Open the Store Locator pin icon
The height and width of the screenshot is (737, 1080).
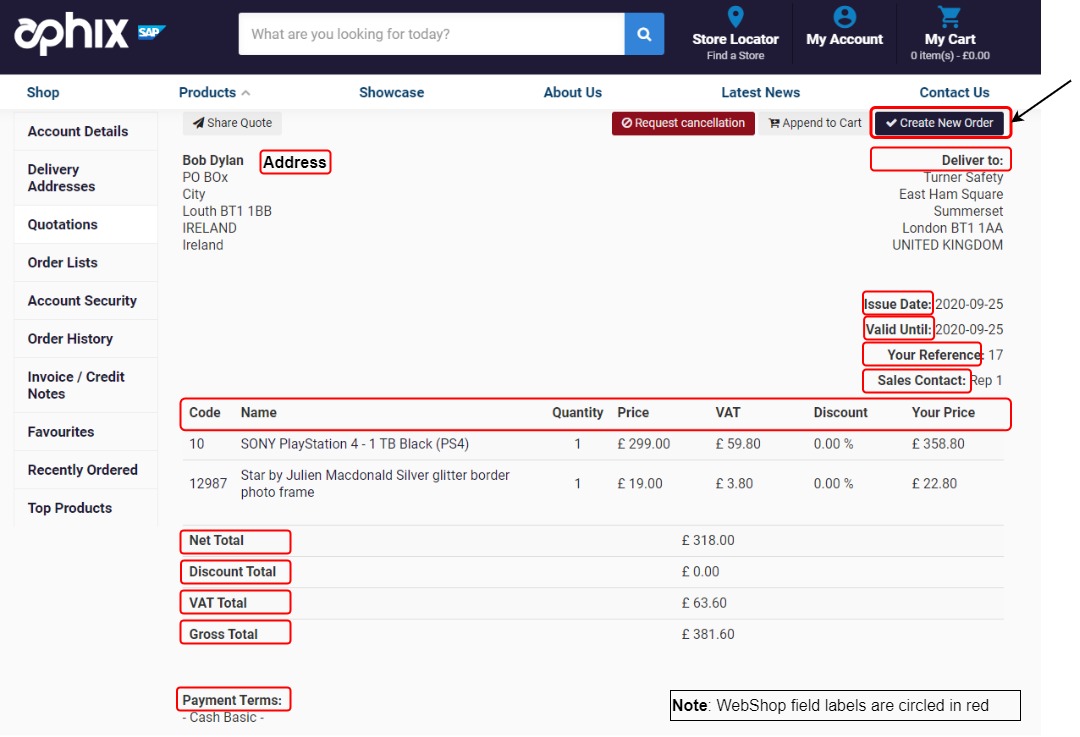(x=735, y=17)
